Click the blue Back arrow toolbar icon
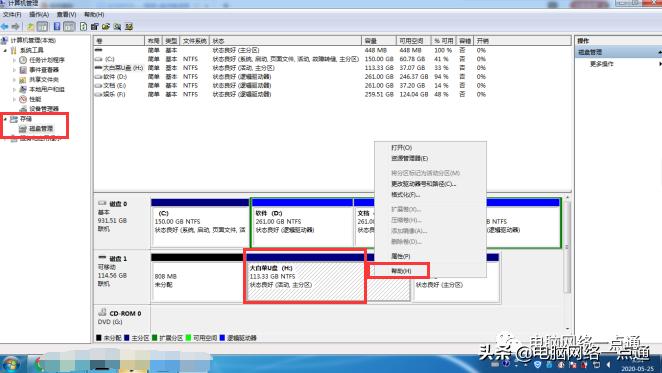 click(5, 27)
